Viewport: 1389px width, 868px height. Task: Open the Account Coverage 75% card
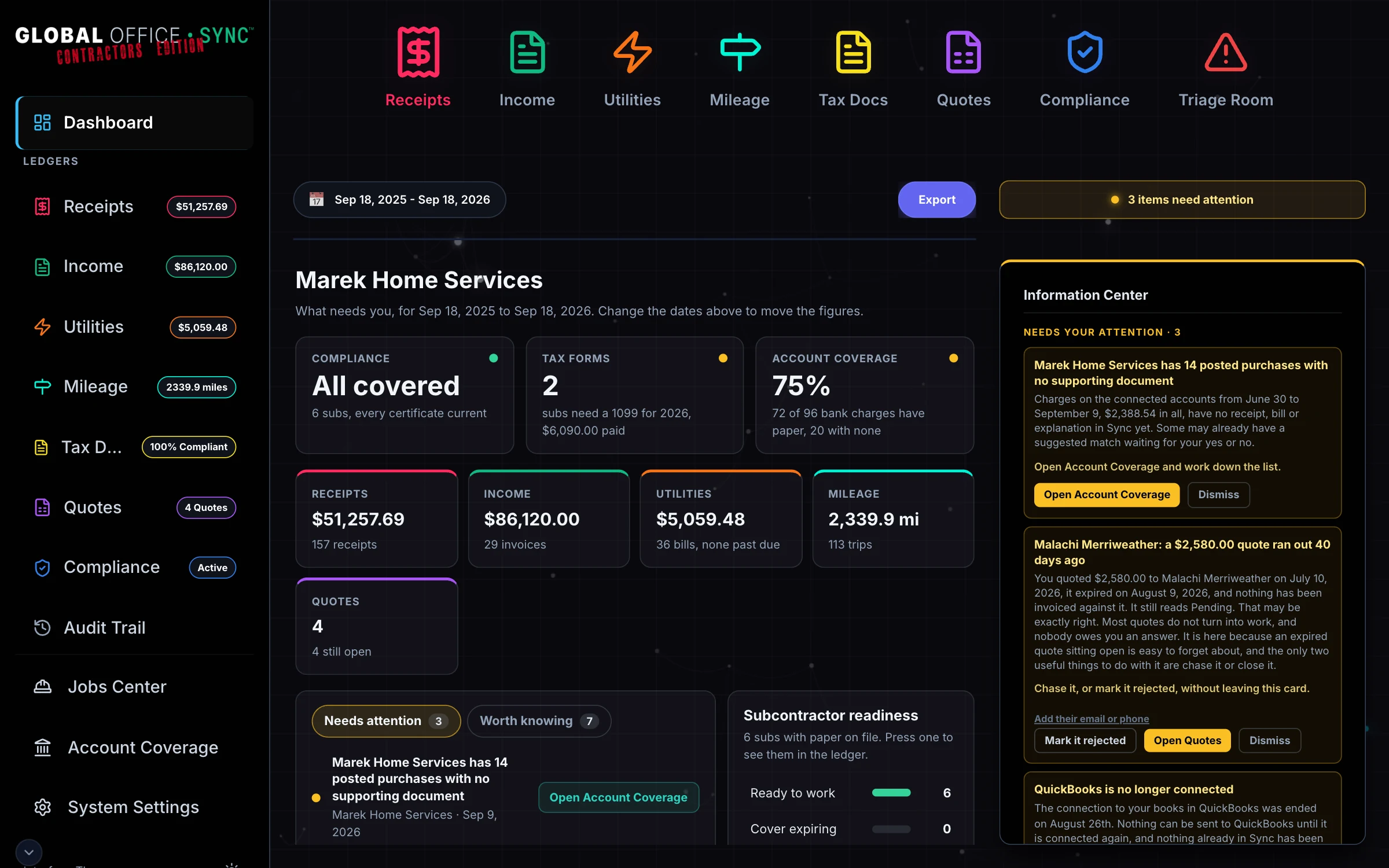click(x=865, y=395)
